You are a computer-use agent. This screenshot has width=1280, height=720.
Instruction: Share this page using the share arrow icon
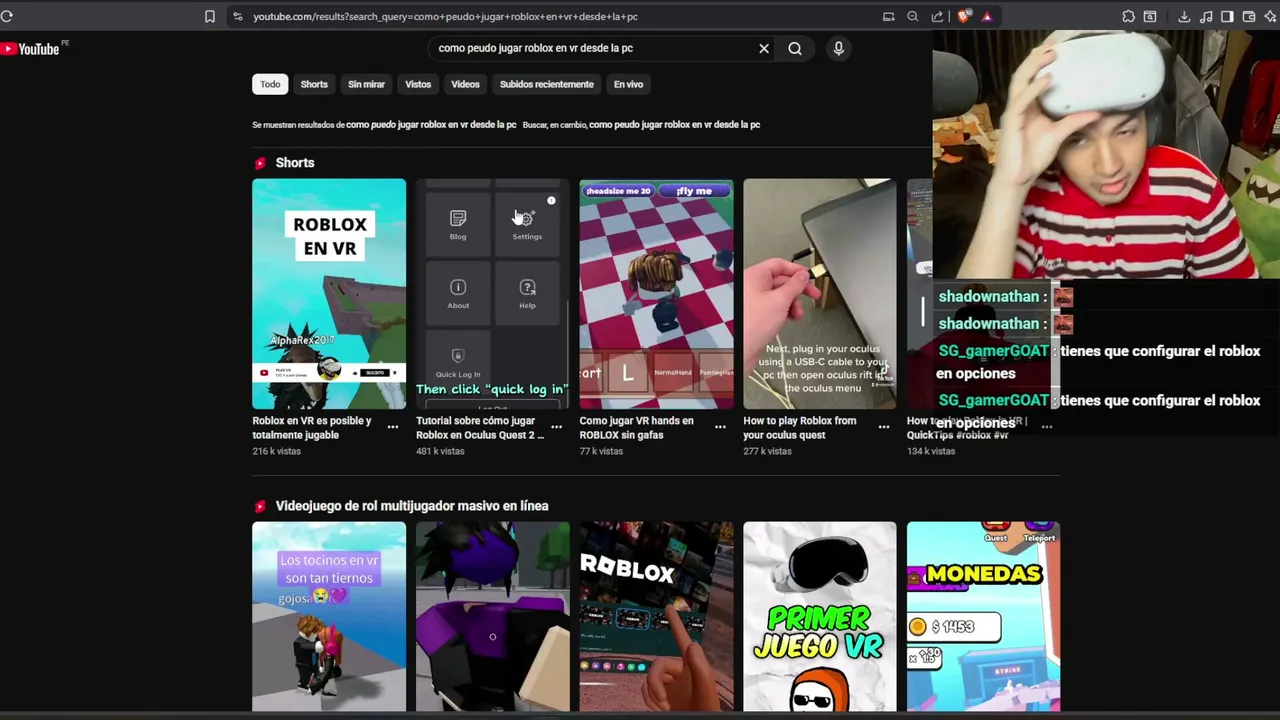pyautogui.click(x=937, y=16)
